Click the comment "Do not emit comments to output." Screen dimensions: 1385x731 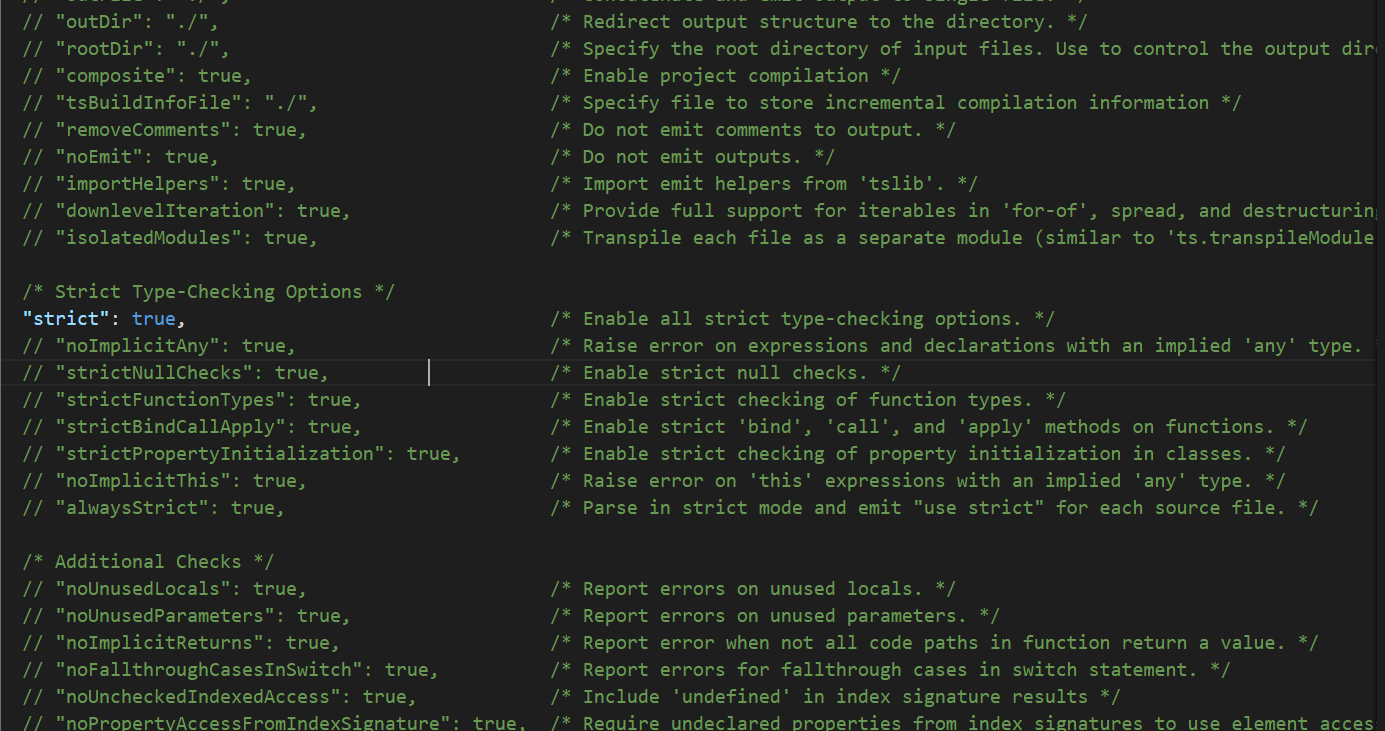pyautogui.click(x=753, y=130)
